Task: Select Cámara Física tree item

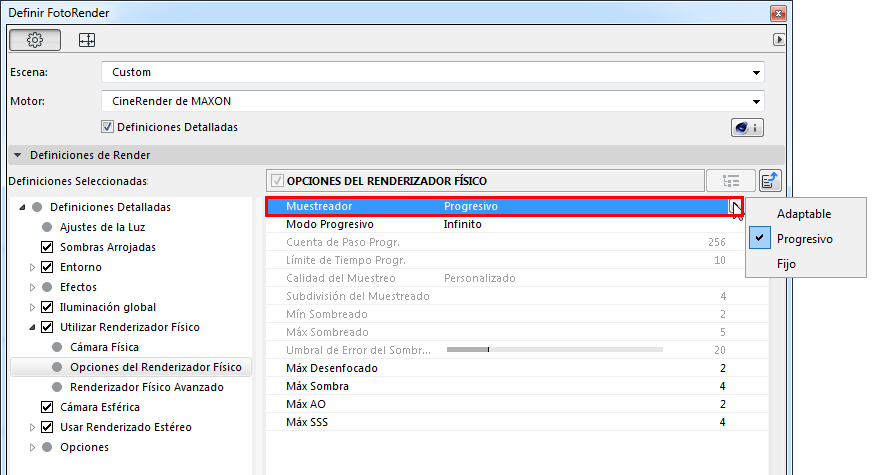Action: (x=104, y=347)
